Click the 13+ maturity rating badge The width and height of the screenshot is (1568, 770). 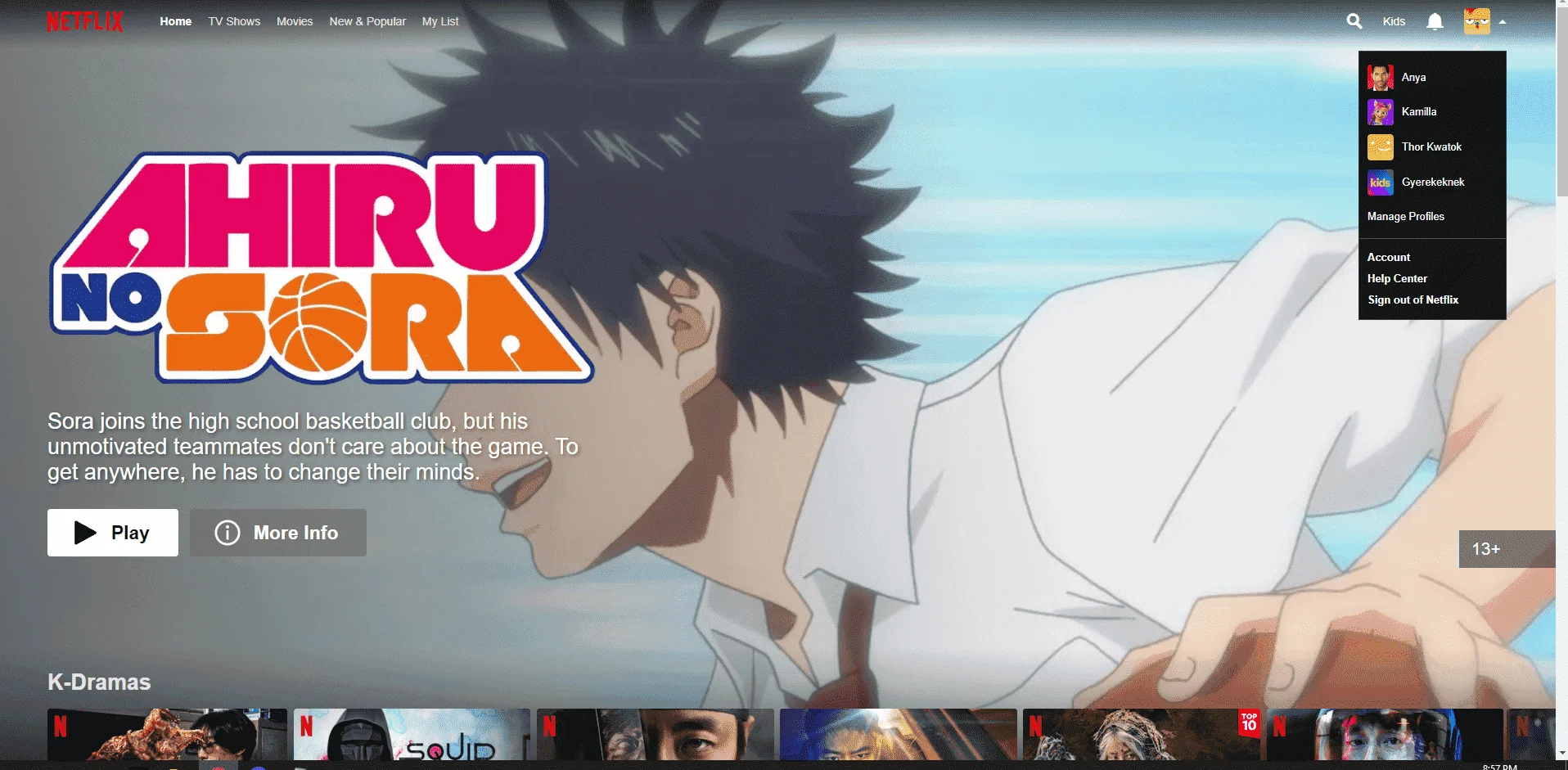(1507, 549)
